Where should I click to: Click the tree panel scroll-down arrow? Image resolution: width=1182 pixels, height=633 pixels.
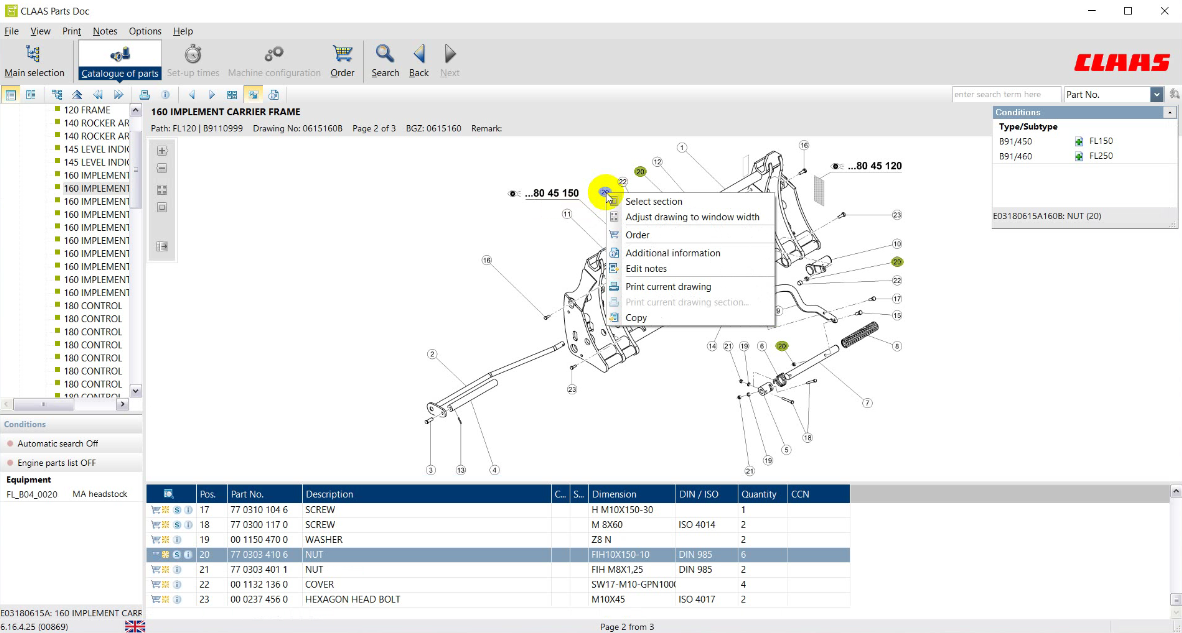136,390
